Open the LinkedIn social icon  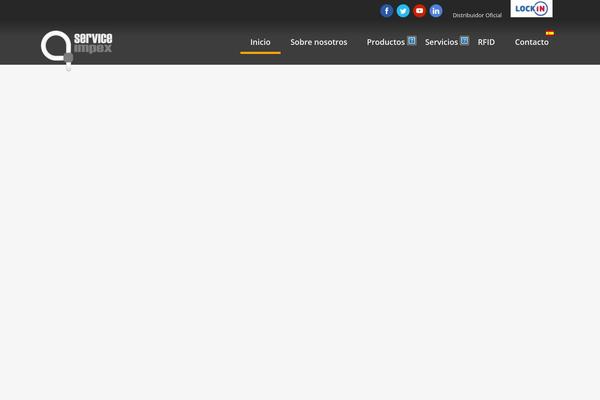[x=436, y=11]
